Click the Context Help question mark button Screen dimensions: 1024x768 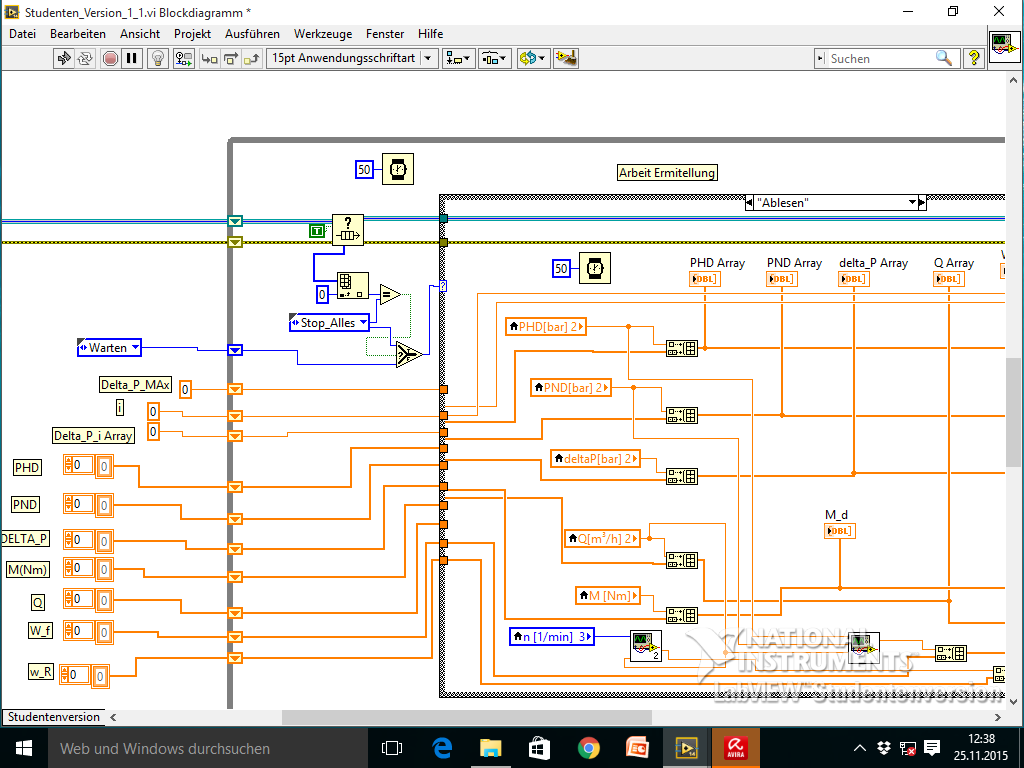click(x=973, y=58)
